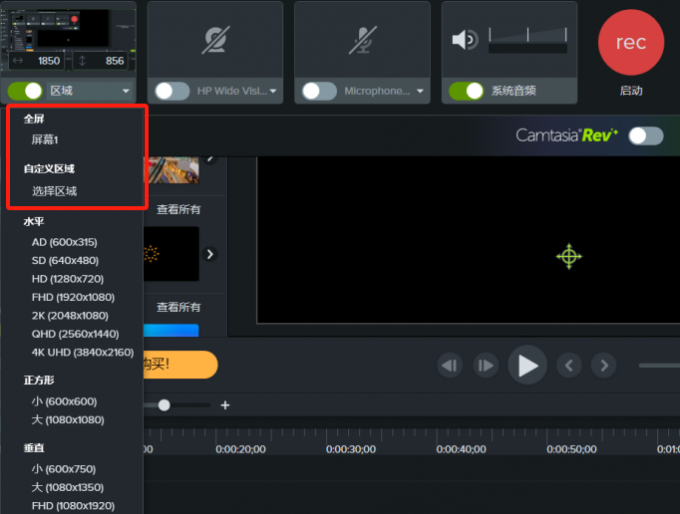680x514 pixels.
Task: Jump to next marker with right chevron
Action: [604, 366]
